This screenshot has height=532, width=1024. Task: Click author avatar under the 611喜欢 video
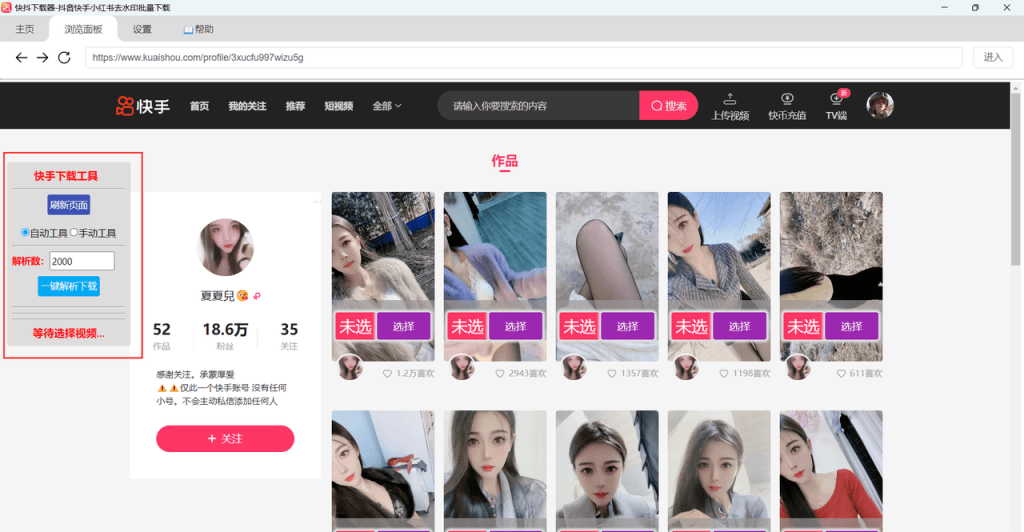(799, 368)
